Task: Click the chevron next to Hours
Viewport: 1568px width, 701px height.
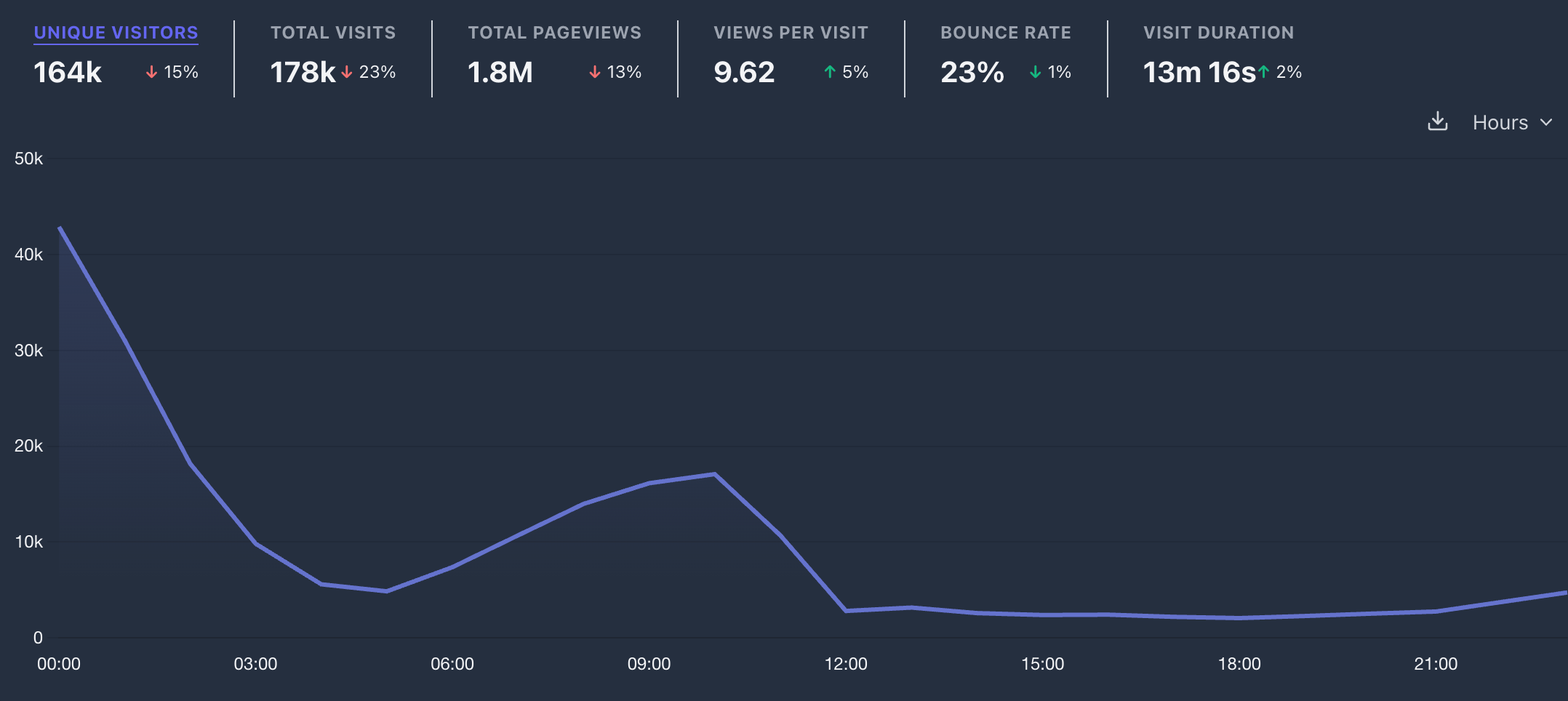Action: pyautogui.click(x=1546, y=123)
